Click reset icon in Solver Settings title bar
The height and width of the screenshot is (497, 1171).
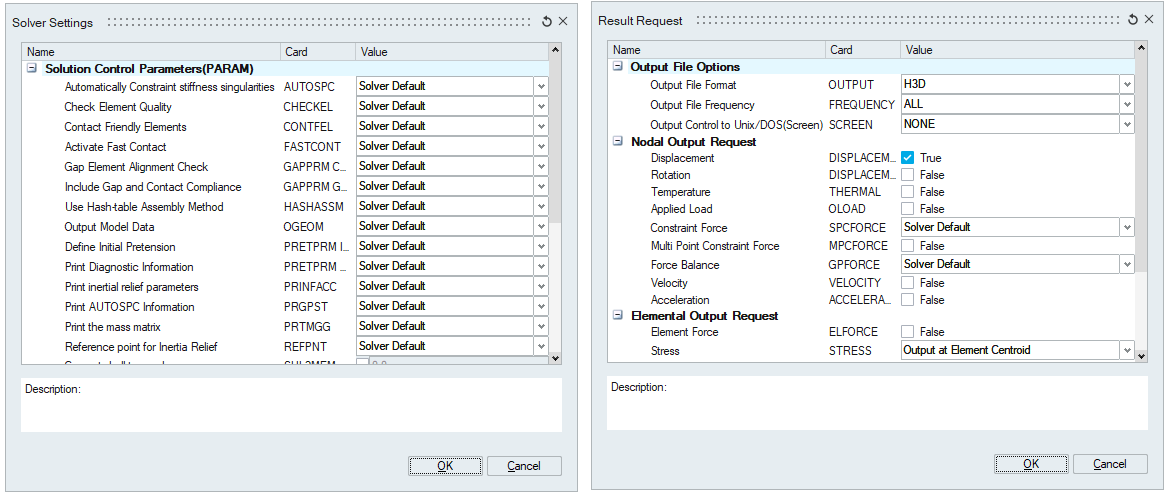click(x=547, y=21)
